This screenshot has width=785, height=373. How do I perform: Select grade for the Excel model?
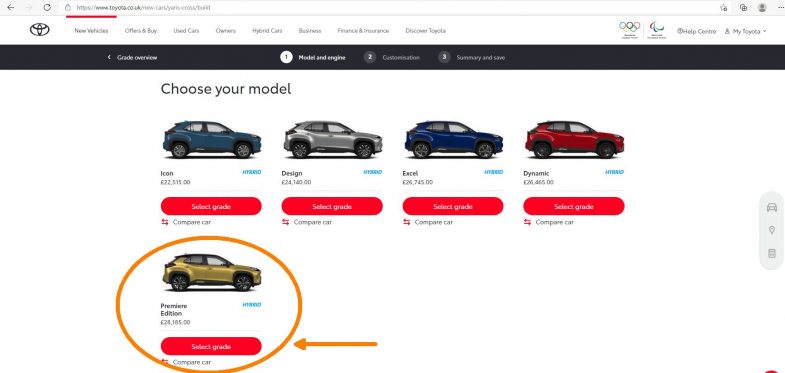pyautogui.click(x=453, y=206)
